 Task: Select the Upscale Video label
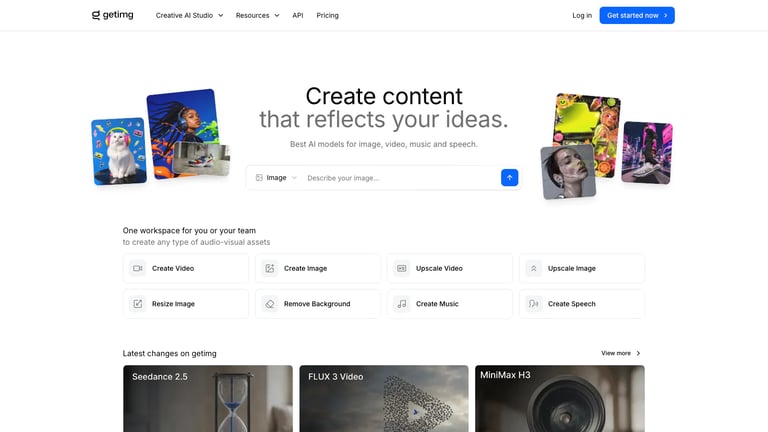click(x=439, y=268)
